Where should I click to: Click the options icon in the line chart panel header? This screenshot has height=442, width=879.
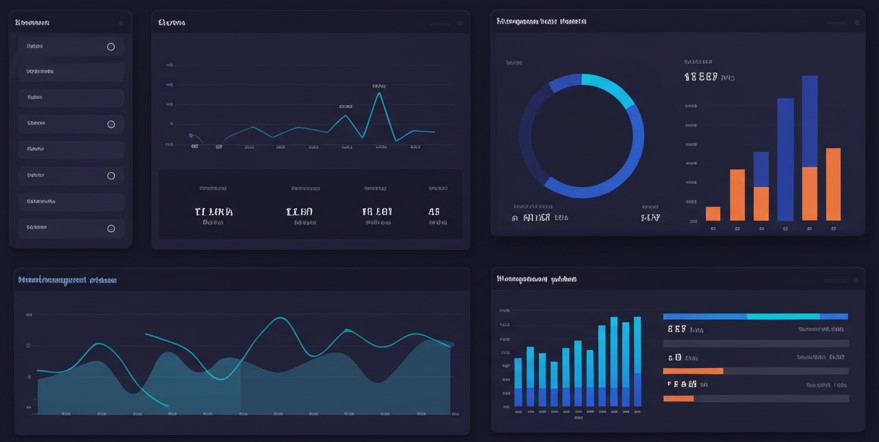[458, 22]
